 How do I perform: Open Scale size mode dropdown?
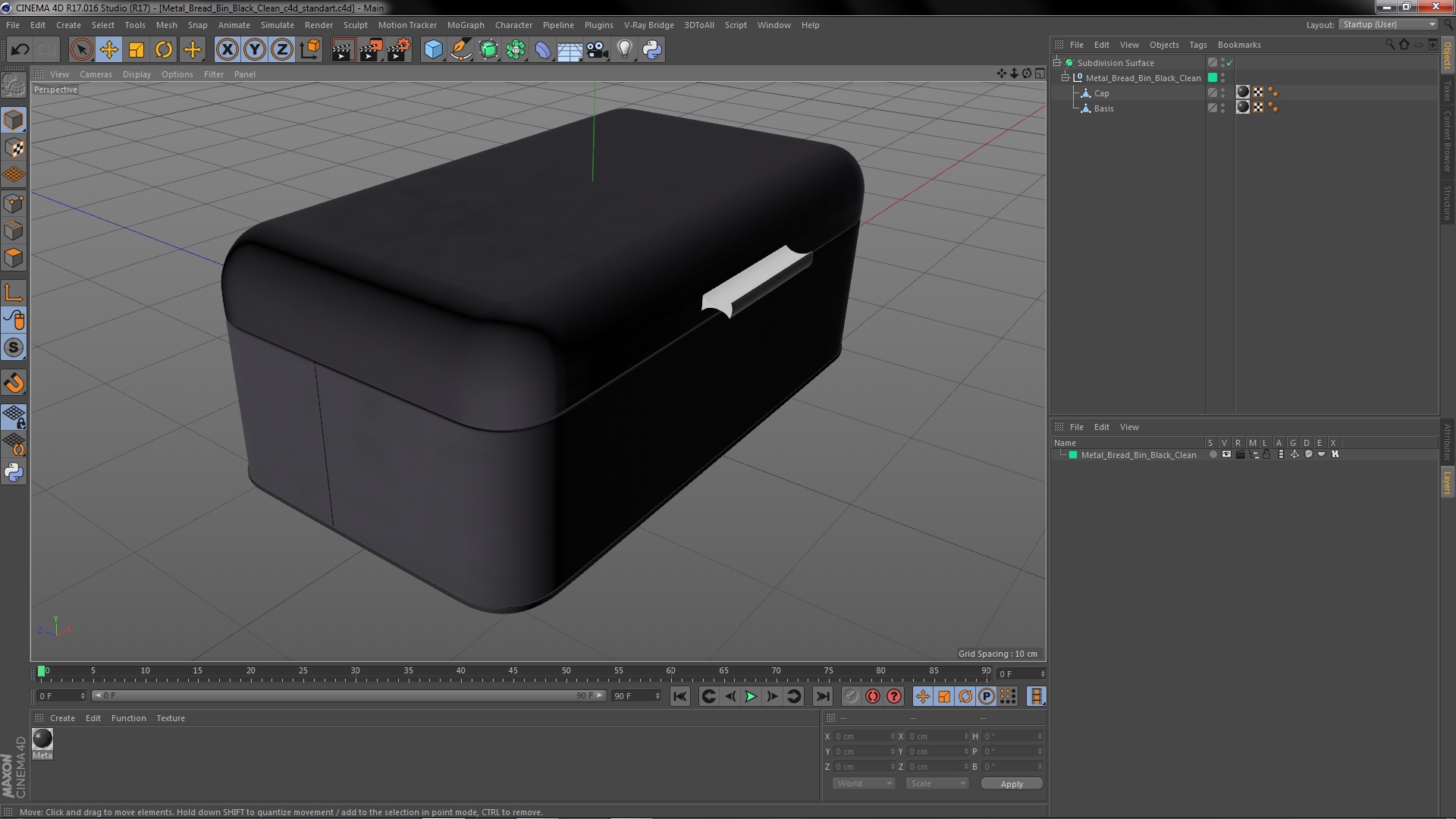click(x=937, y=784)
